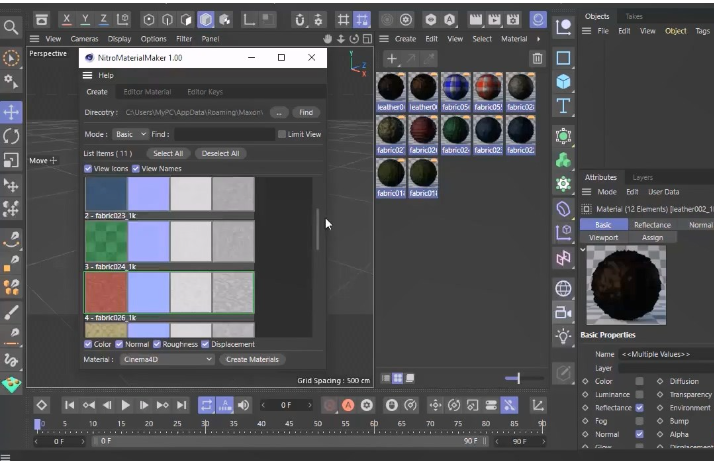The height and width of the screenshot is (461, 714).
Task: Open the Cinema4D material type dropdown
Action: 167,359
